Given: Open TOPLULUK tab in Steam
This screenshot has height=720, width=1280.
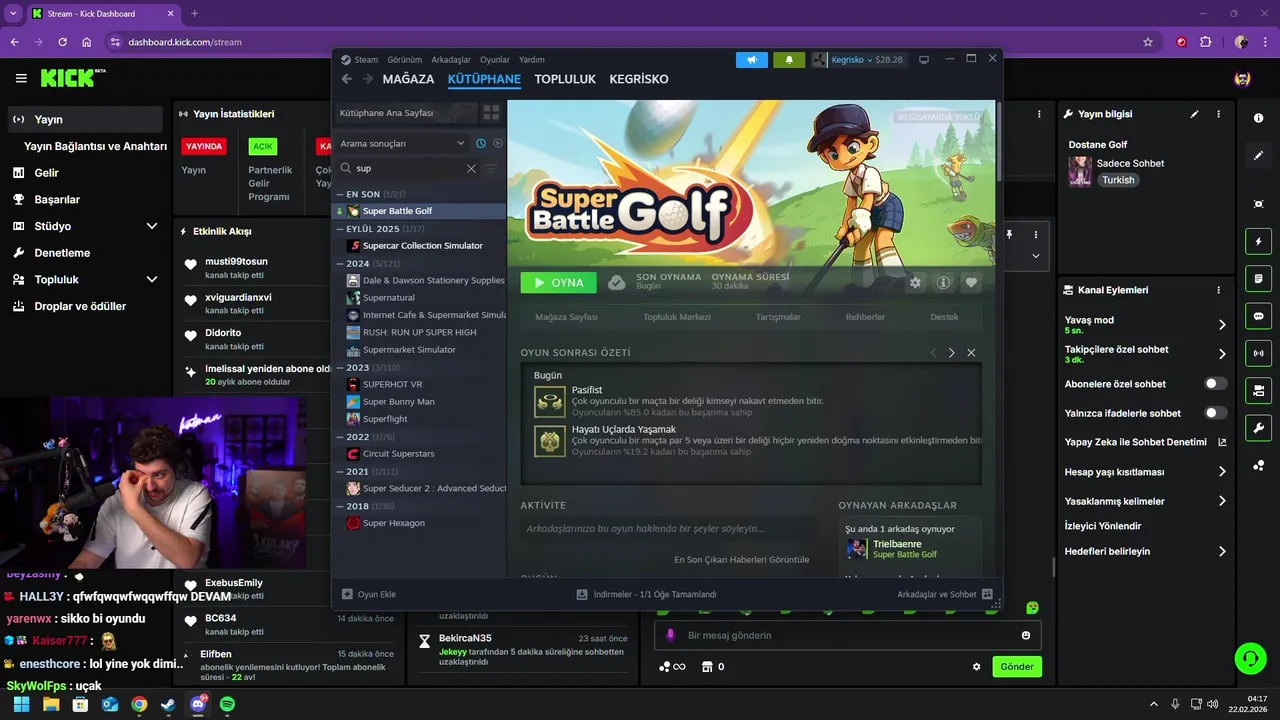Looking at the screenshot, I should click(565, 79).
